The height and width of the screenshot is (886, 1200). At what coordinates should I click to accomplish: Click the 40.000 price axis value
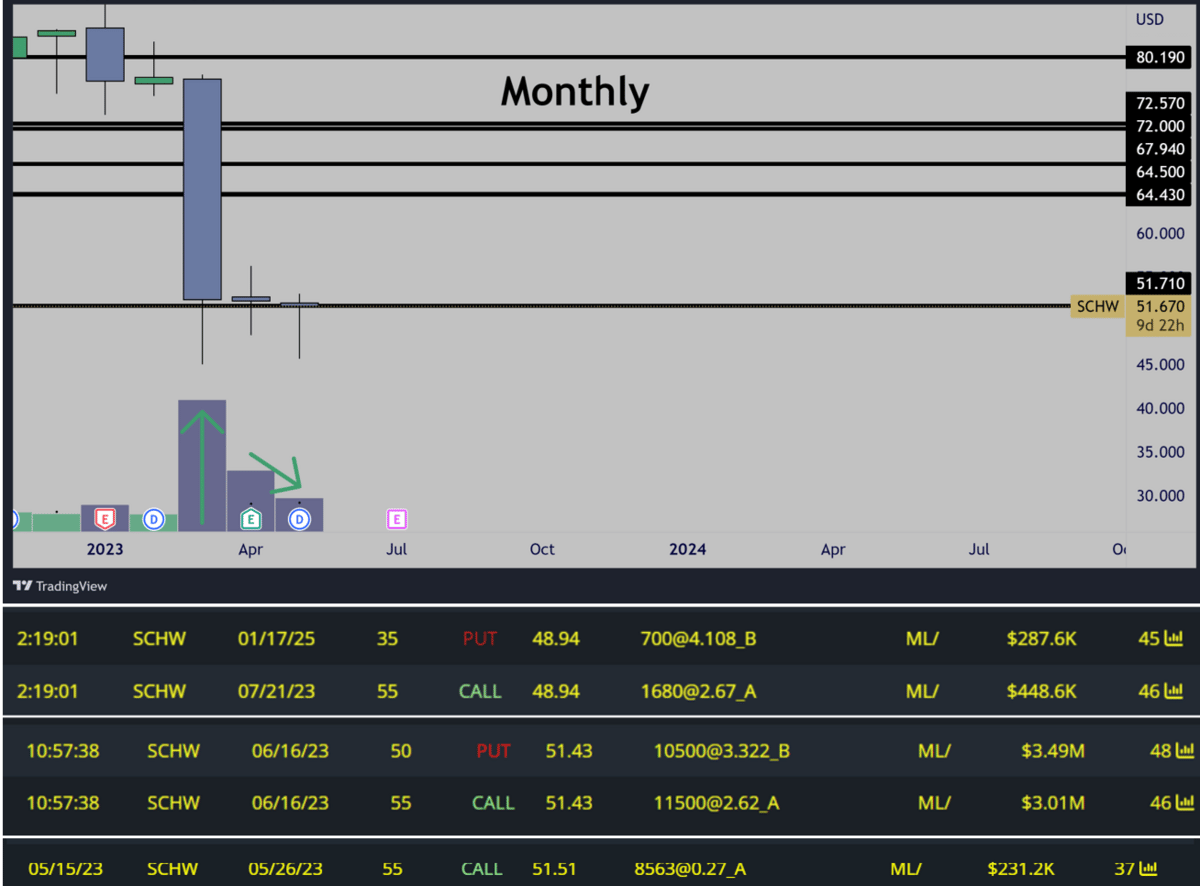1160,408
